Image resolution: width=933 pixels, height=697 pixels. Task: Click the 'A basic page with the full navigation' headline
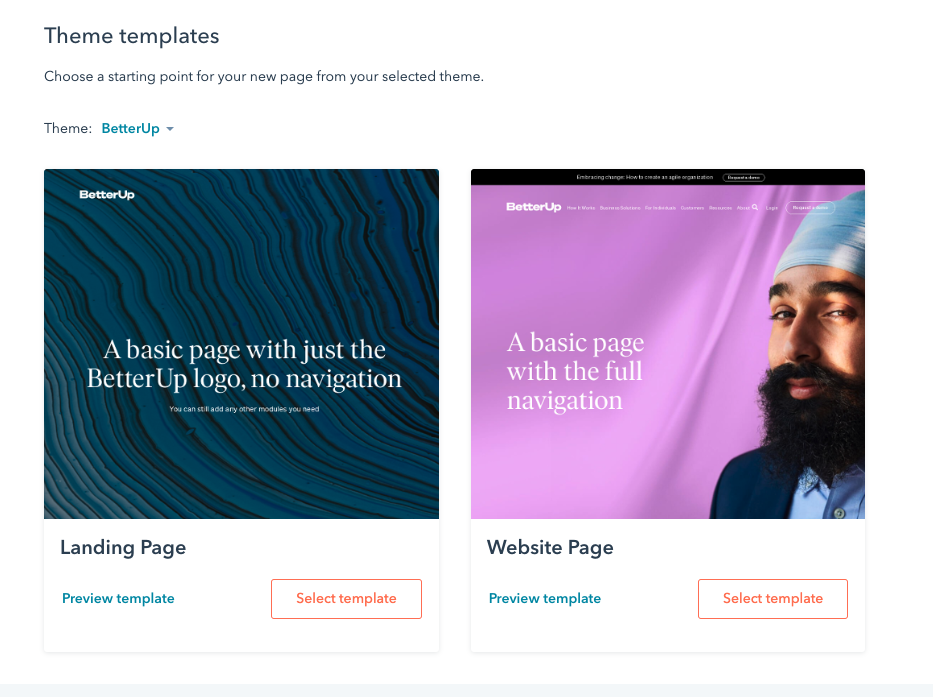tap(575, 371)
